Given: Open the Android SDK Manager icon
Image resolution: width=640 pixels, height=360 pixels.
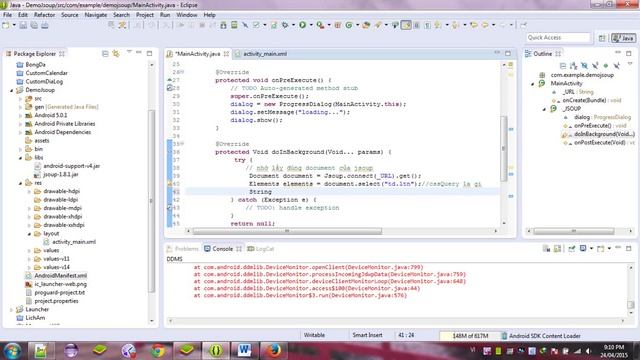Looking at the screenshot, I should pyautogui.click(x=223, y=25).
